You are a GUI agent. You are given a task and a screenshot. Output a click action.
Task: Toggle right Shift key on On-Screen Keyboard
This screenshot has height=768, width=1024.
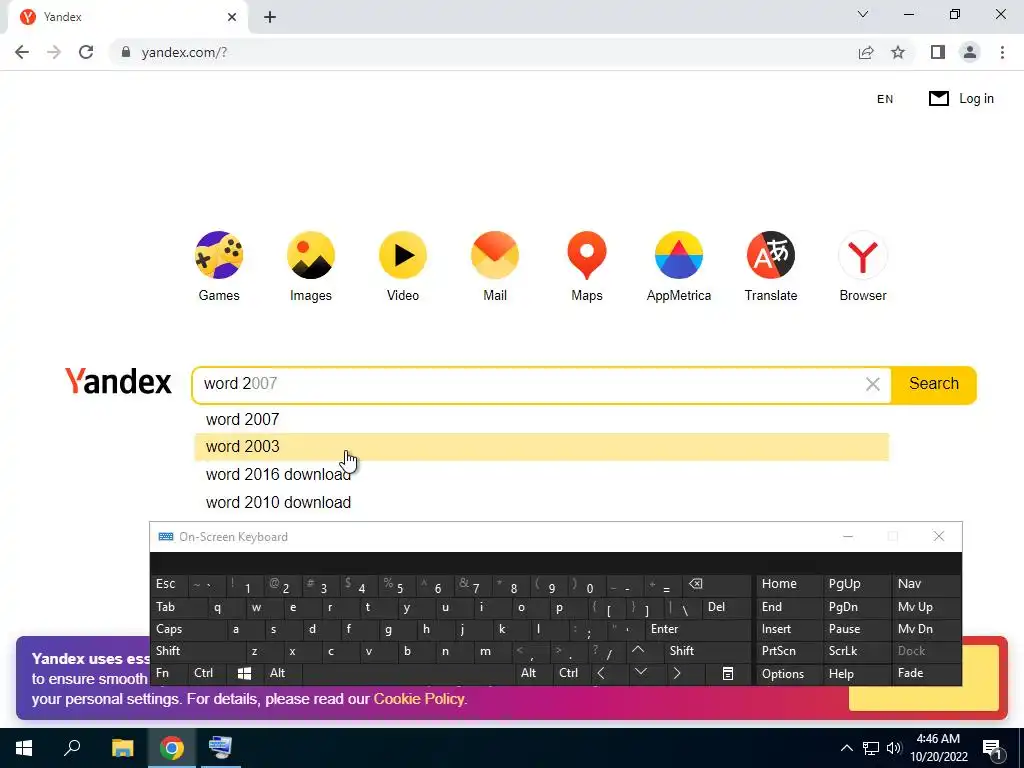[708, 651]
